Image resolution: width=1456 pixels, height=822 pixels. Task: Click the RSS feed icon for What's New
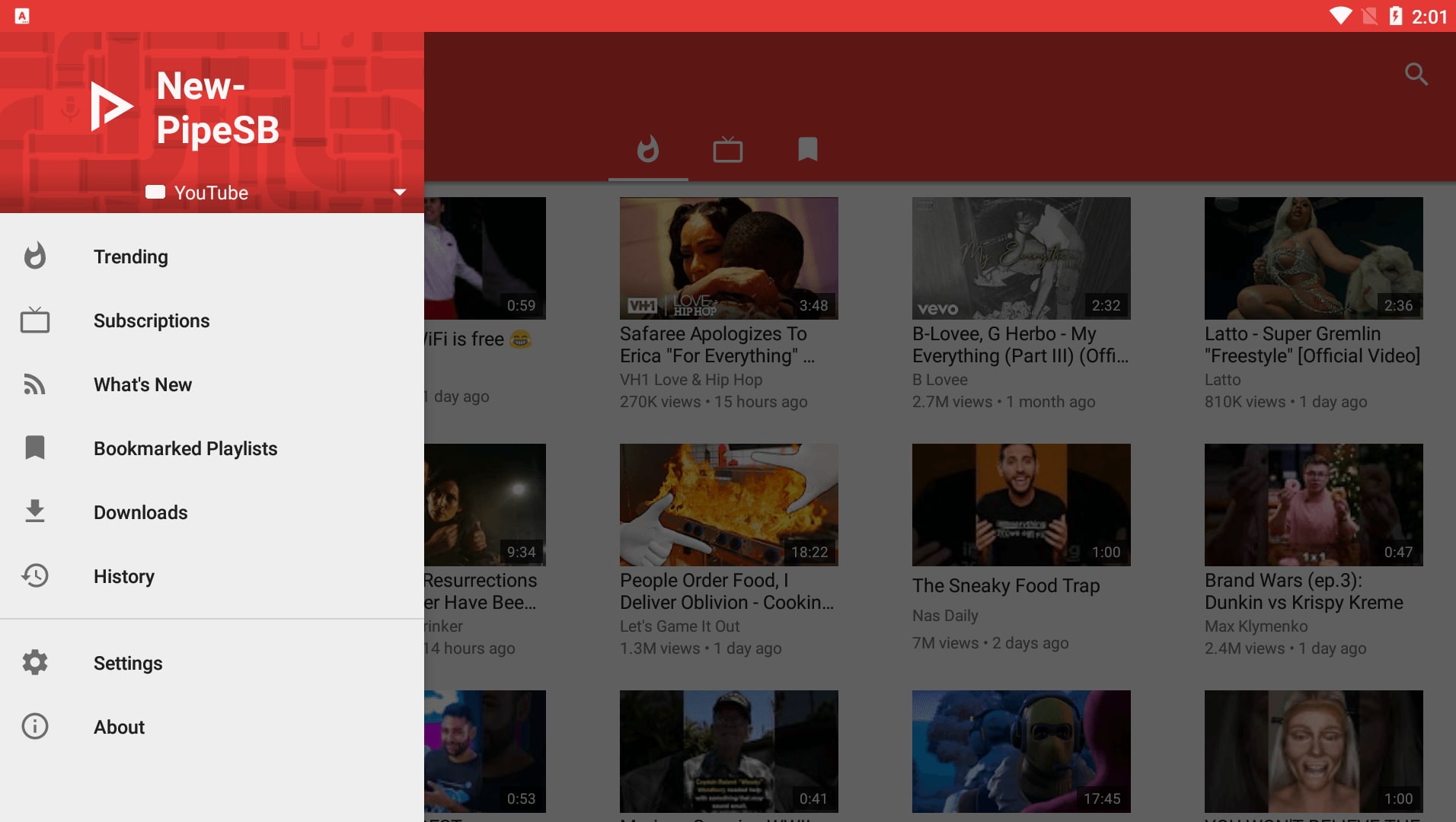[x=35, y=384]
